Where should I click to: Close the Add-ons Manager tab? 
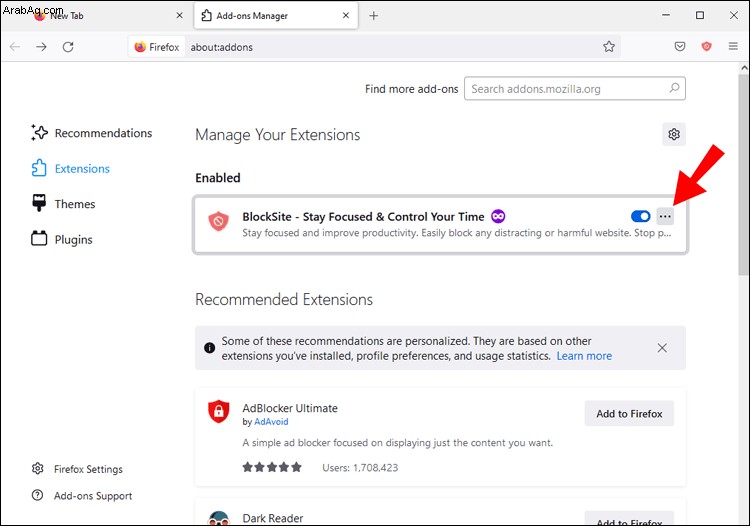[346, 15]
